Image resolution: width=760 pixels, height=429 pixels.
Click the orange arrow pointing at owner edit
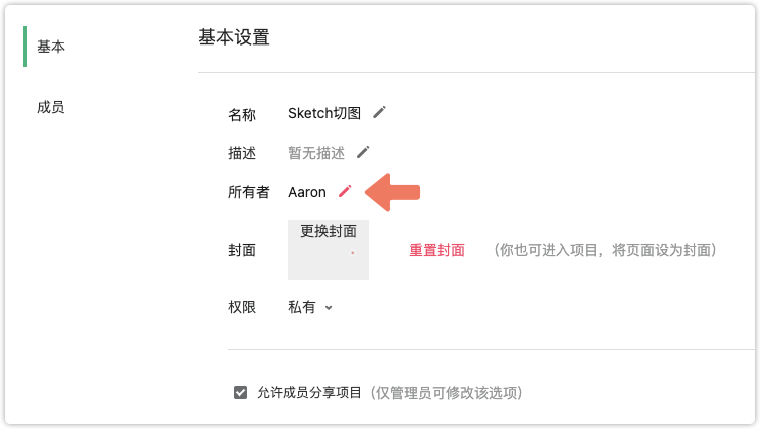(x=393, y=192)
